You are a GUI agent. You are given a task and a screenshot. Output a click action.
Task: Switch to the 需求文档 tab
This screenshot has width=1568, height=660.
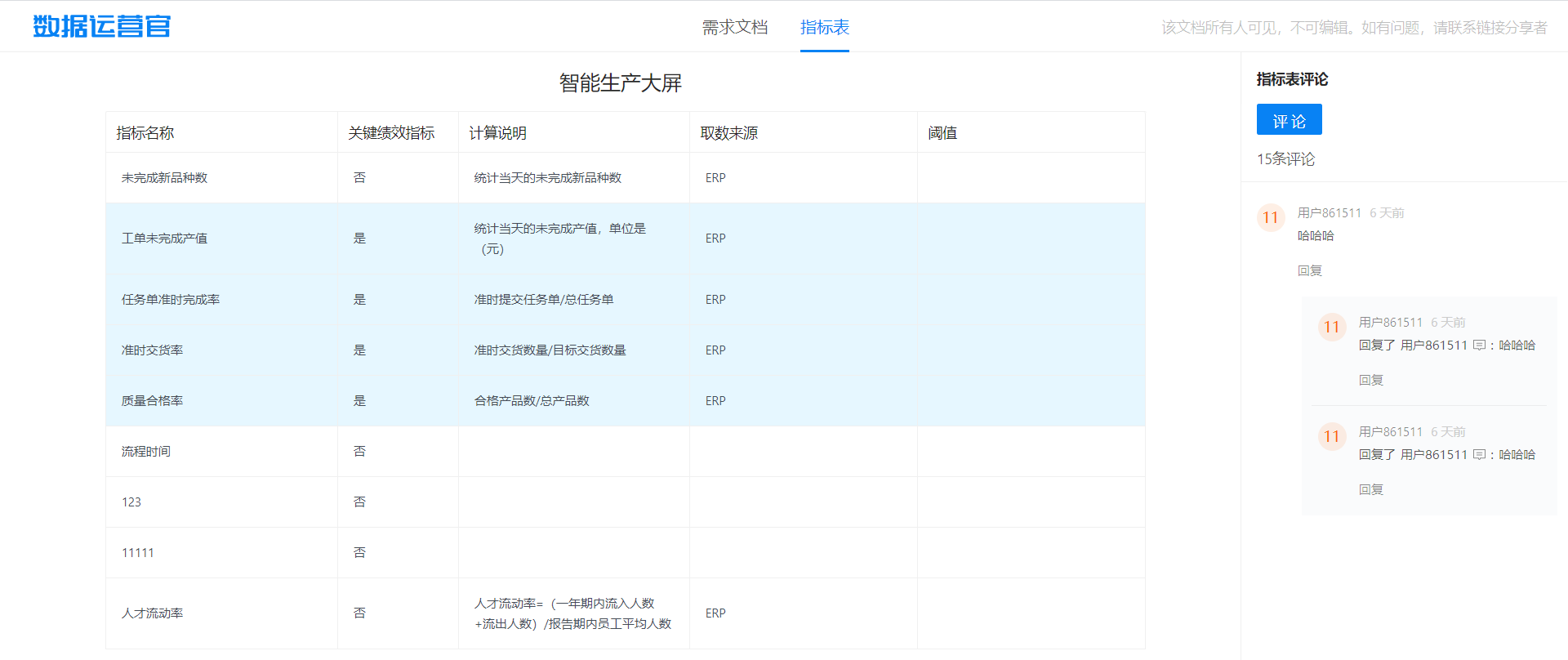point(735,27)
